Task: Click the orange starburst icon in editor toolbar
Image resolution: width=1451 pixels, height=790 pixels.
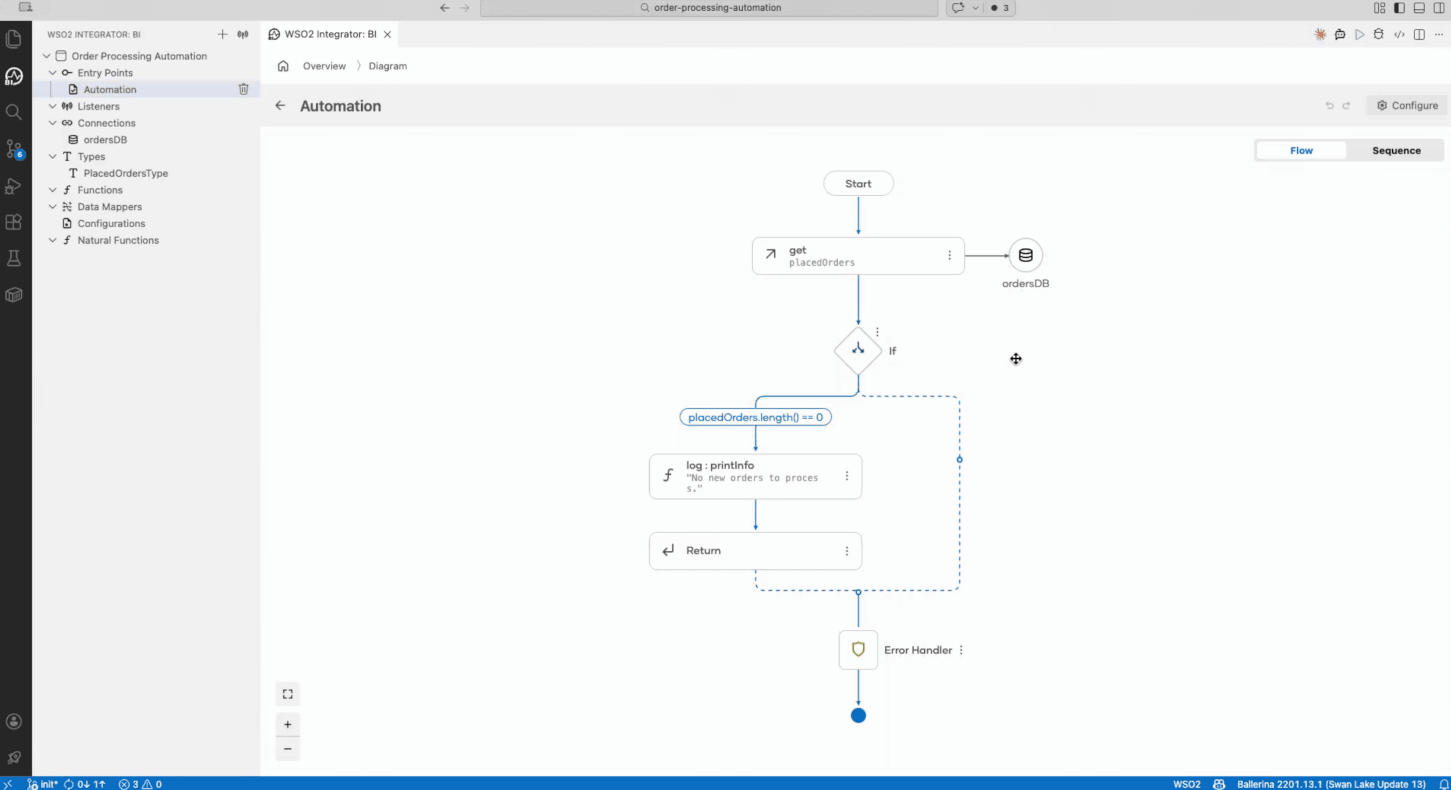Action: [x=1320, y=34]
